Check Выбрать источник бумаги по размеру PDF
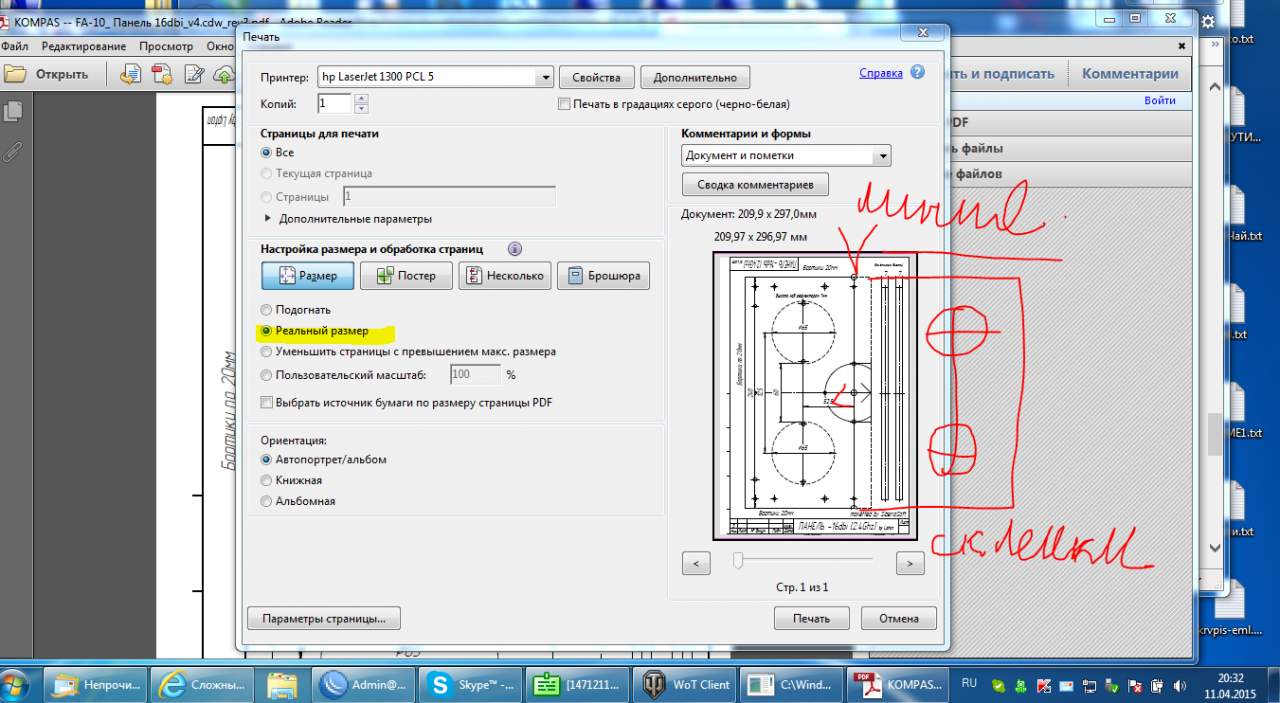 [266, 402]
